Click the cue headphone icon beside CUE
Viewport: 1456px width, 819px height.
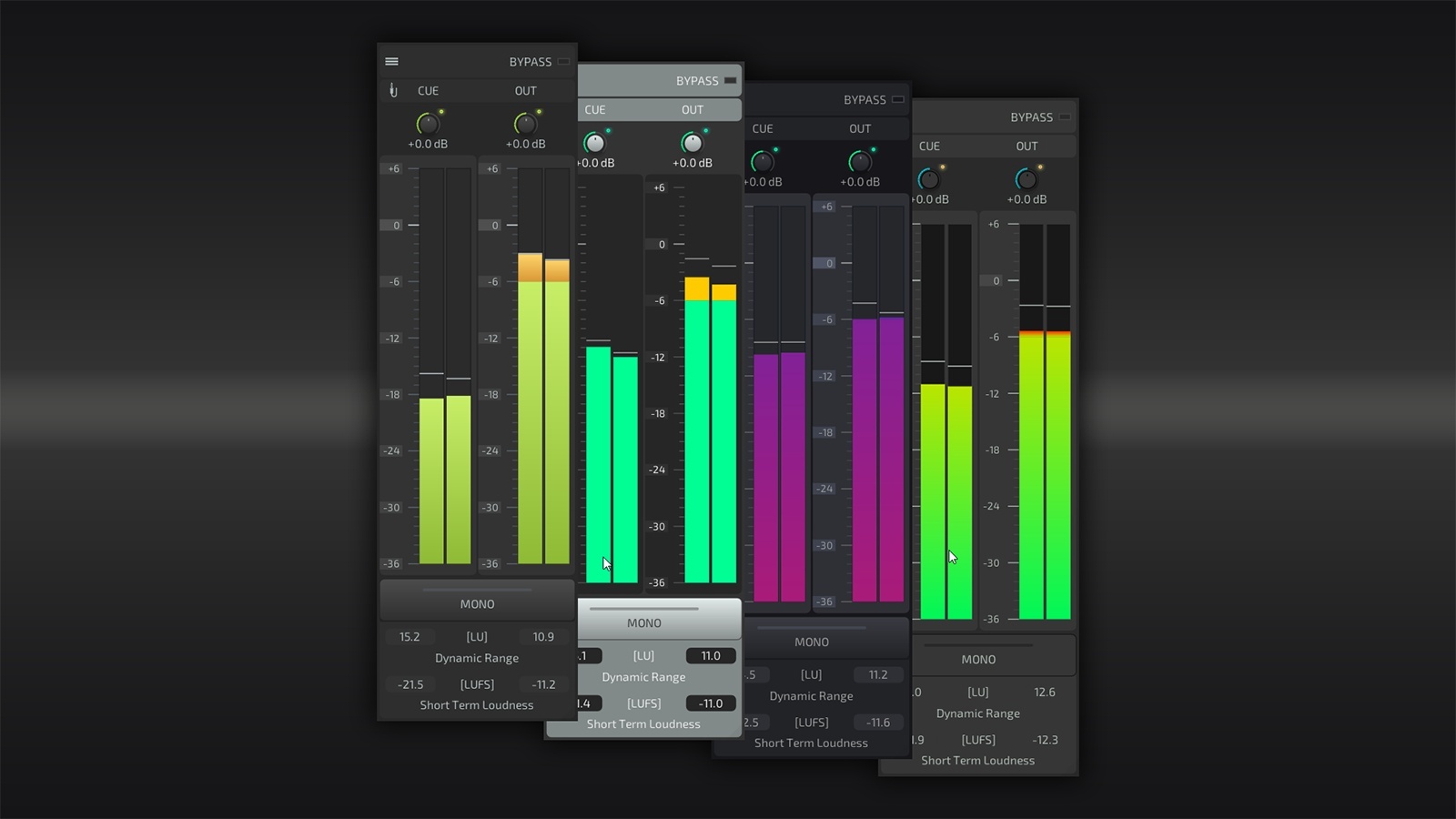coord(393,91)
